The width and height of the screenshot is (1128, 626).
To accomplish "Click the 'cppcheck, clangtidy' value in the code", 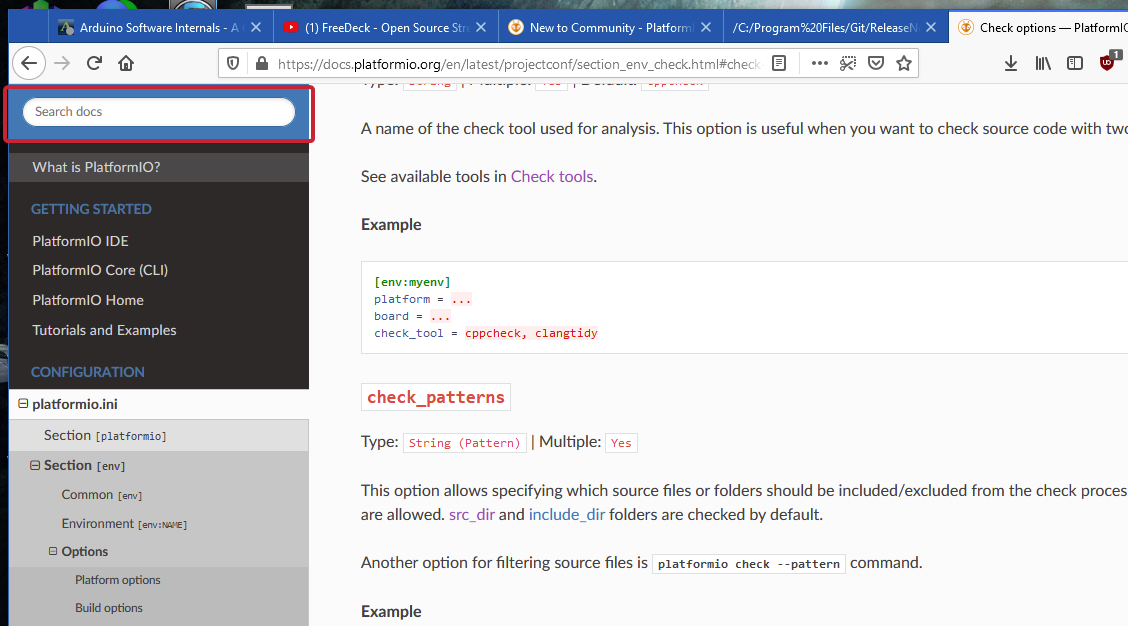I will (x=531, y=333).
